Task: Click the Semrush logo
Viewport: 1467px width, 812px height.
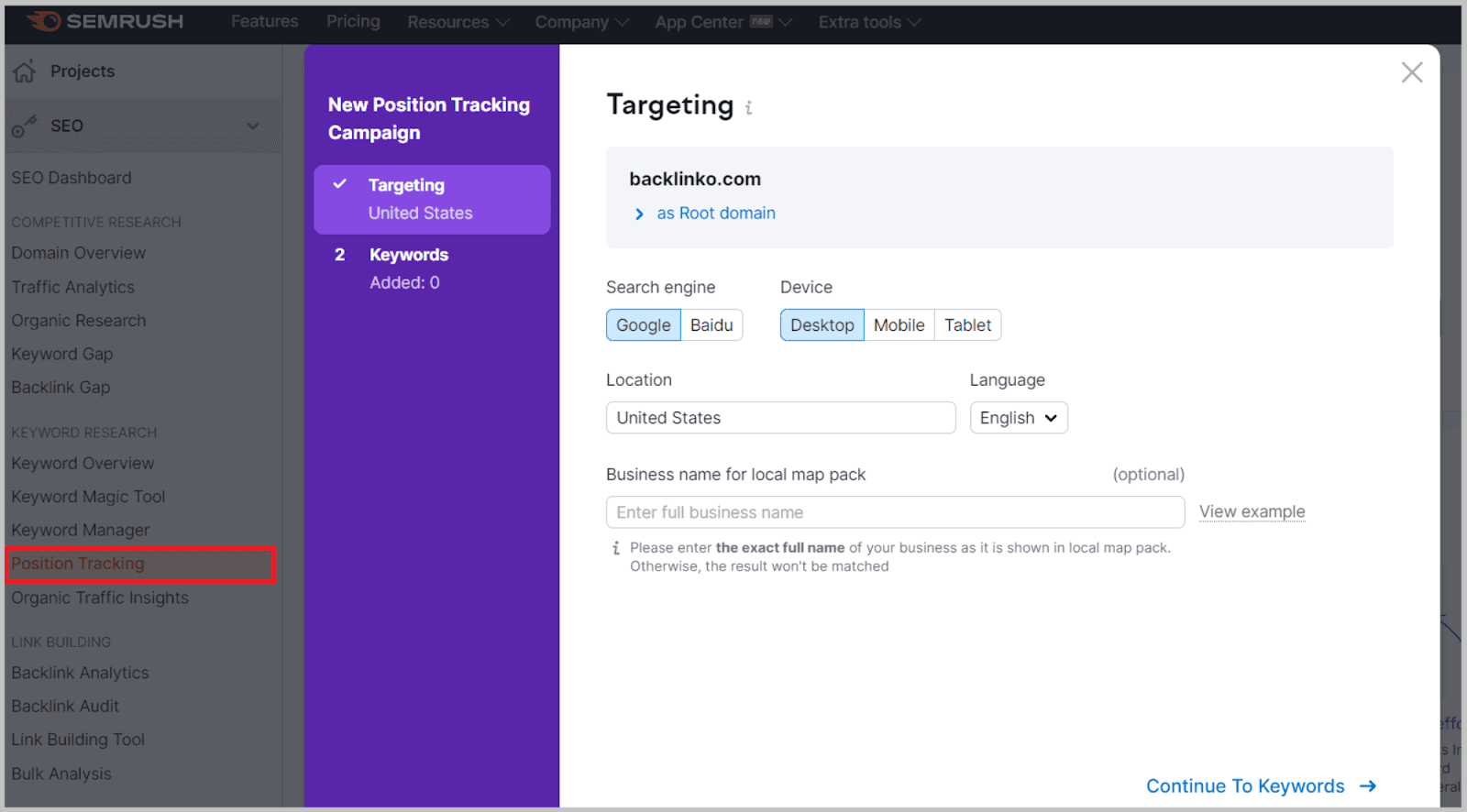Action: click(x=105, y=21)
